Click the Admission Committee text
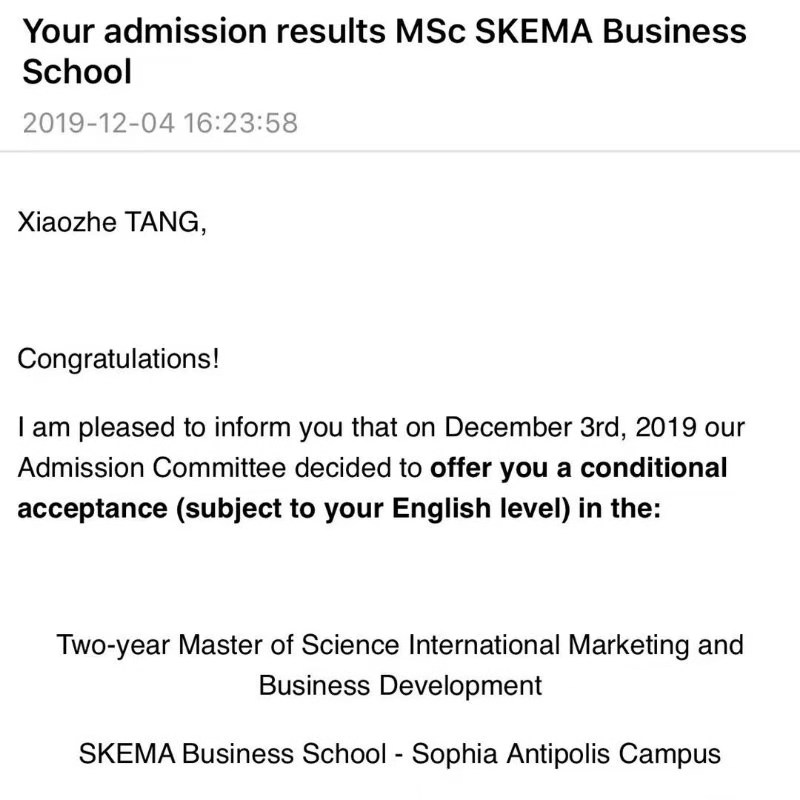The image size is (800, 800). [x=152, y=468]
